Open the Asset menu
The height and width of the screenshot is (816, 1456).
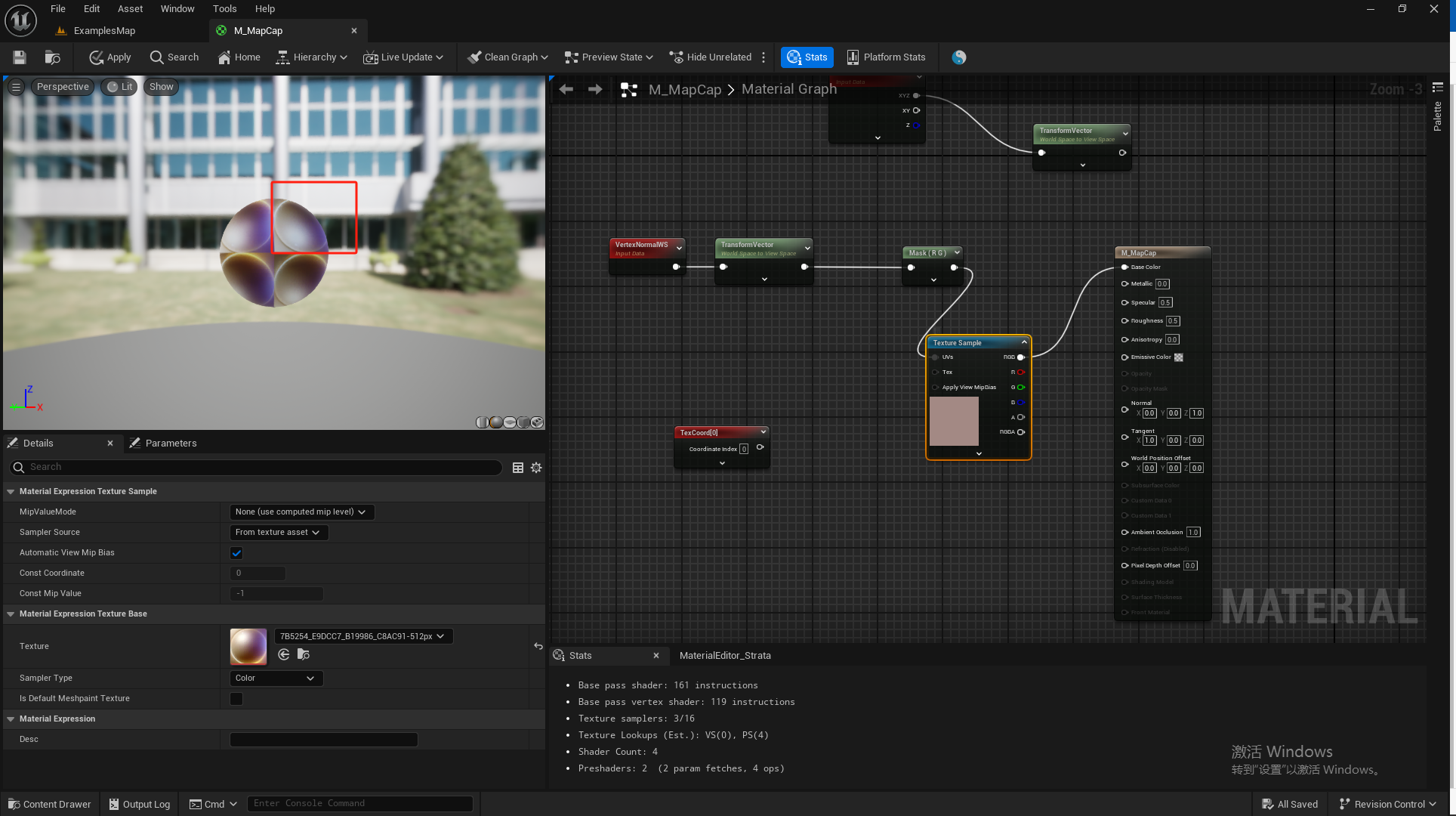click(130, 9)
